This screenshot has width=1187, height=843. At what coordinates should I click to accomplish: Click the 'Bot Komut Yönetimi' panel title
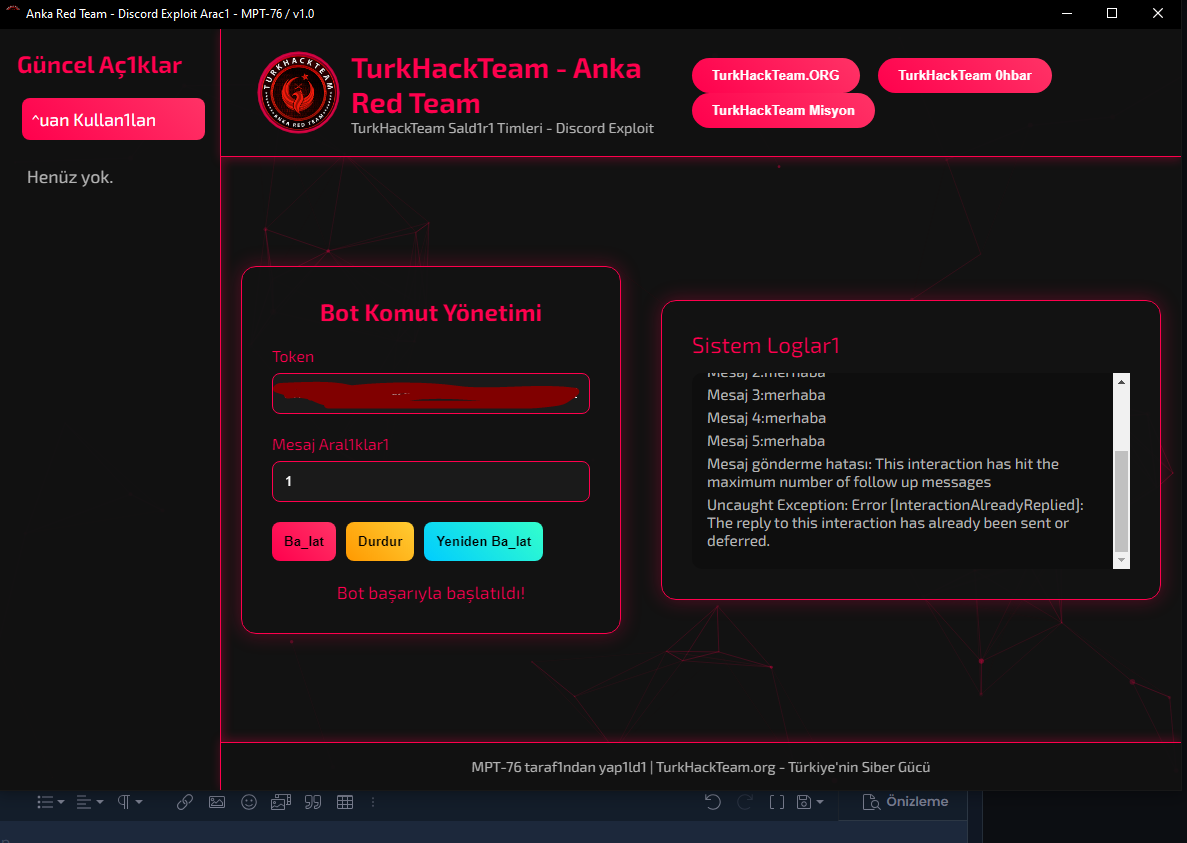(x=431, y=313)
